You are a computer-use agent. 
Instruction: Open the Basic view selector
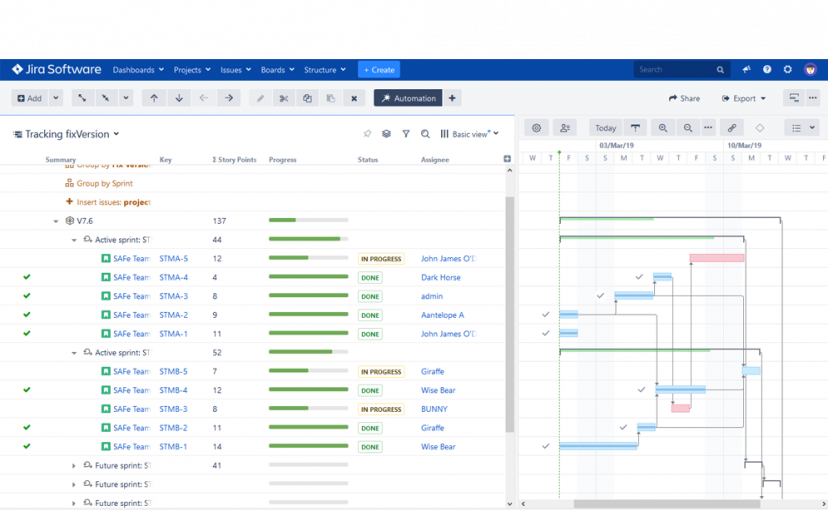(469, 134)
